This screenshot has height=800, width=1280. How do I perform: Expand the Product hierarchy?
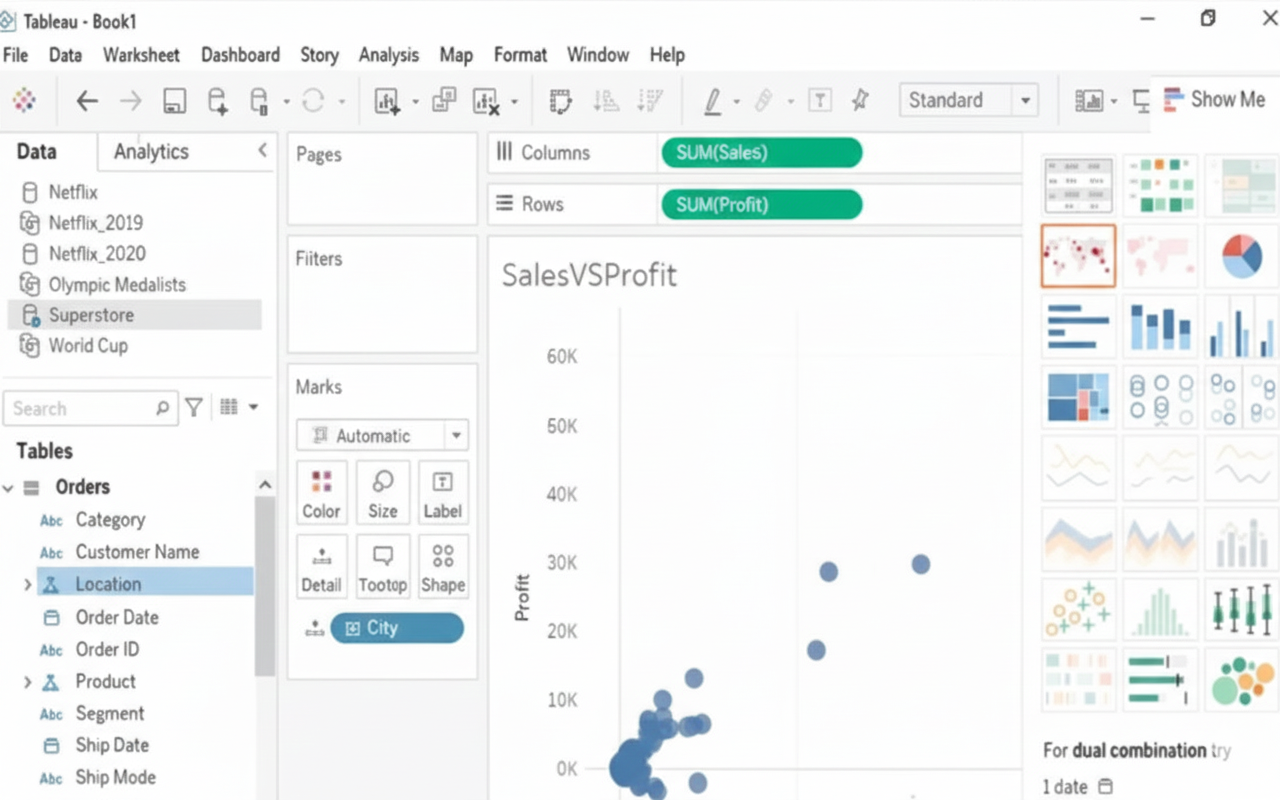[27, 682]
